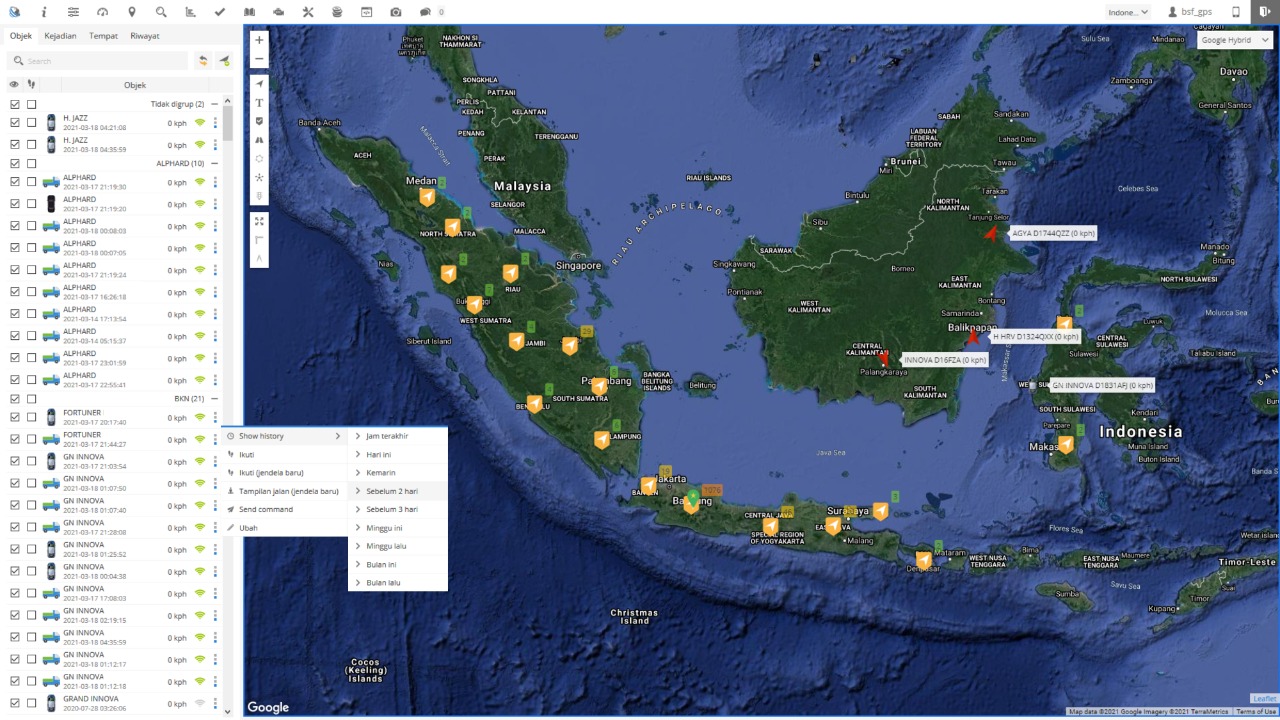
Task: Click the fit-objects expand icon on map toolbar
Action: pyautogui.click(x=259, y=221)
